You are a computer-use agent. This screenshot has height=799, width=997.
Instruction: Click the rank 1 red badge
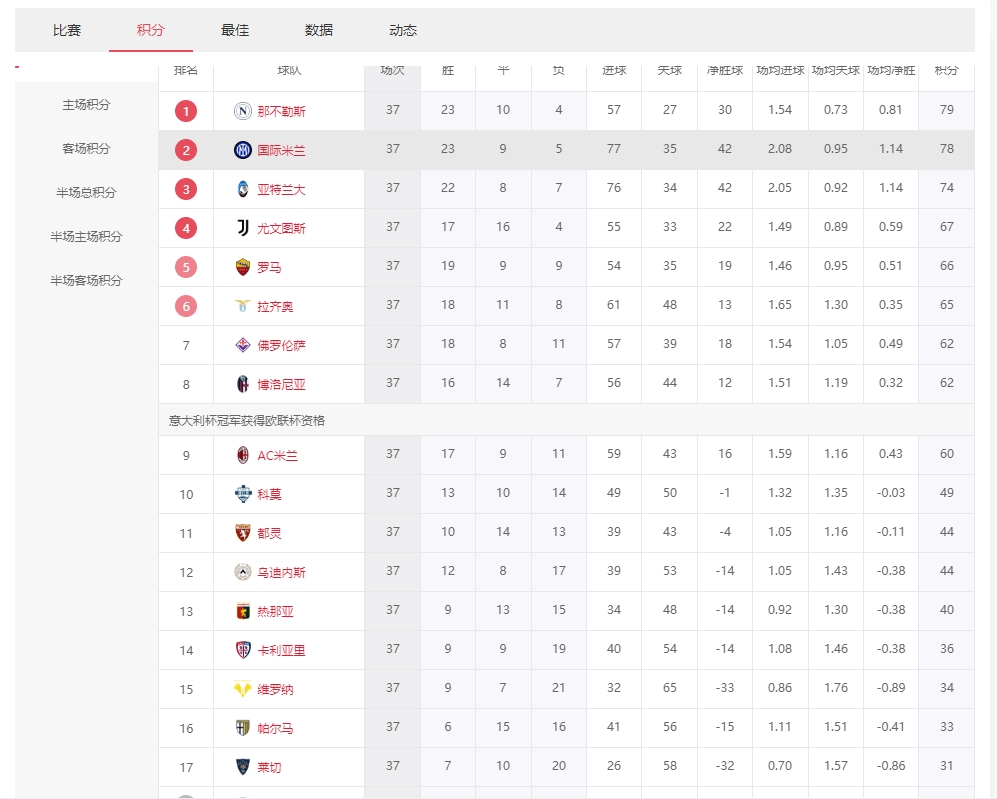pyautogui.click(x=186, y=111)
